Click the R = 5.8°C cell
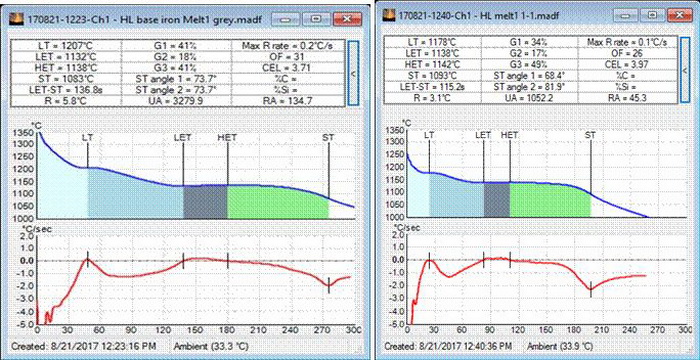The image size is (700, 360). click(x=66, y=101)
